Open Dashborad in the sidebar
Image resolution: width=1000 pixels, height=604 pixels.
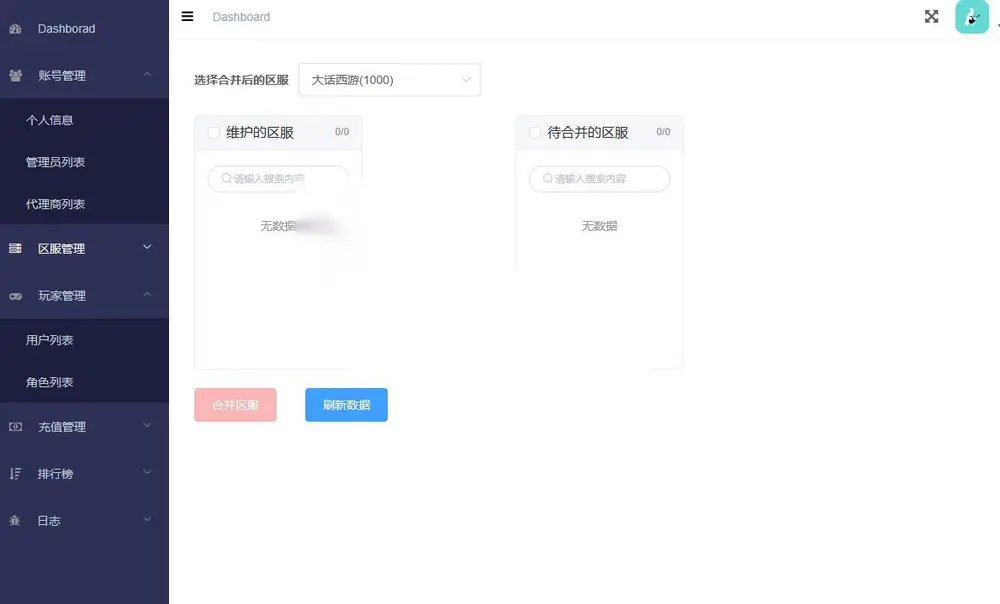66,29
